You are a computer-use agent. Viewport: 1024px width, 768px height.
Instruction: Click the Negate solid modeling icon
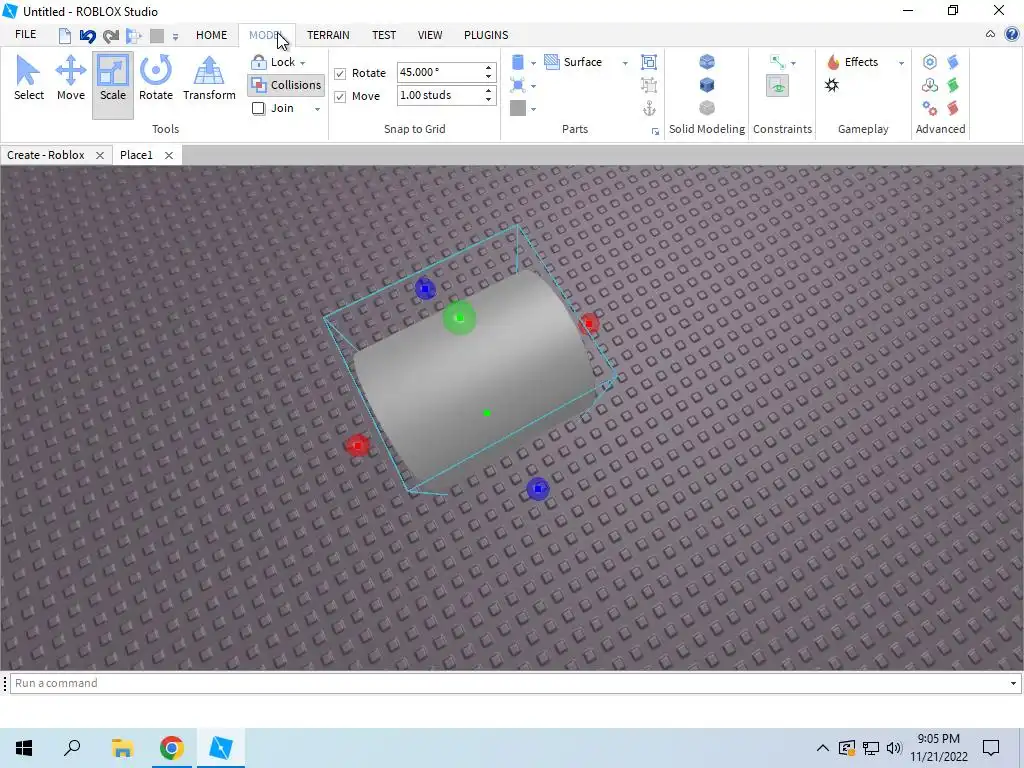point(707,85)
